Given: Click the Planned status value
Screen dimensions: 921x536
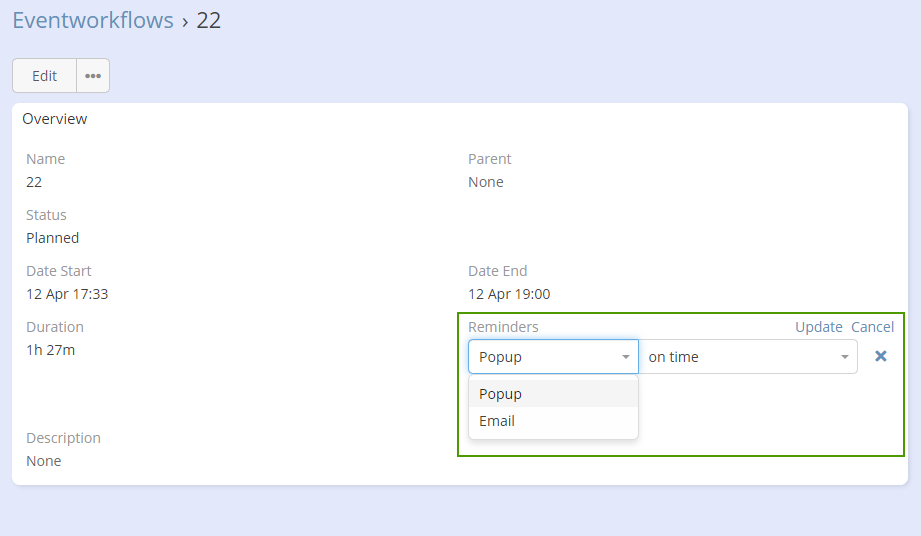Looking at the screenshot, I should tap(52, 238).
